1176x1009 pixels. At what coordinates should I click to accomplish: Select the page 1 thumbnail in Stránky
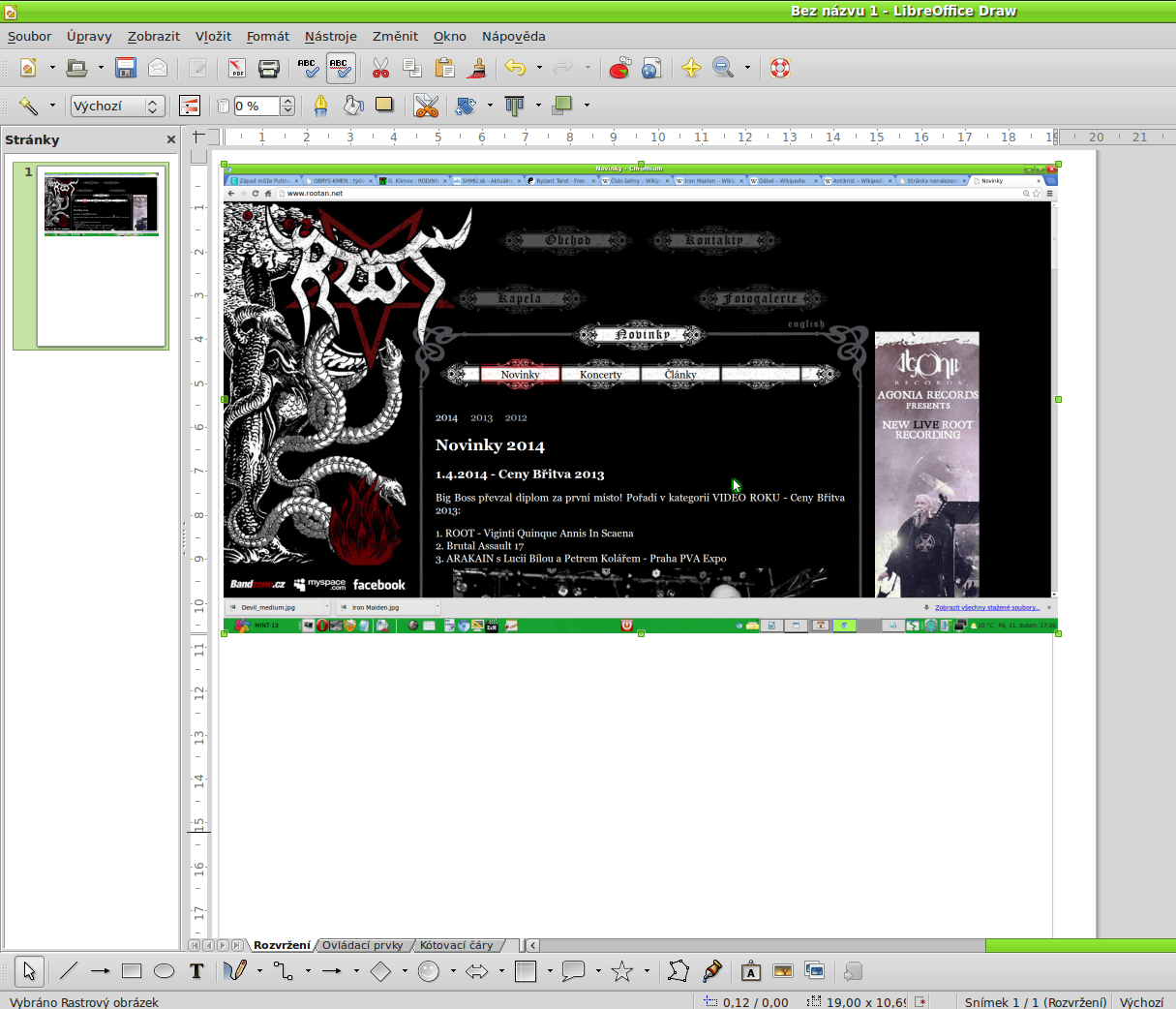click(102, 255)
